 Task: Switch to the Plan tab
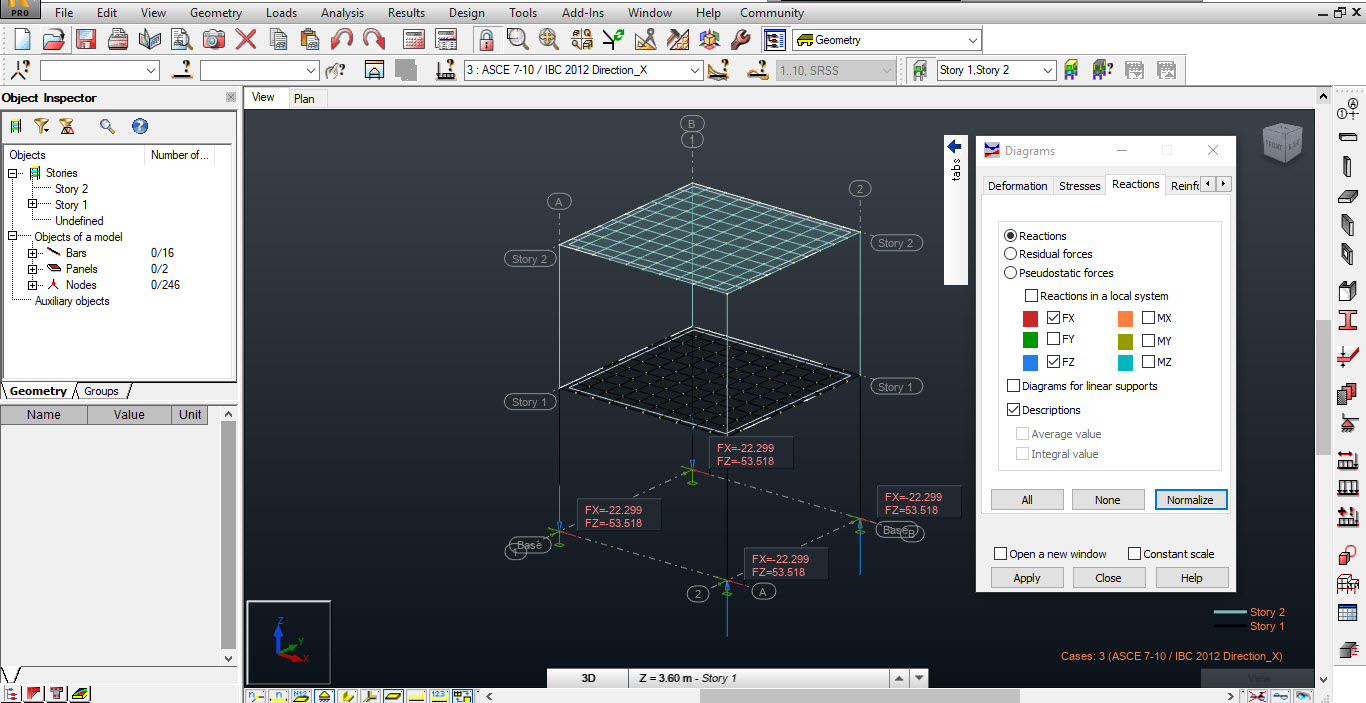[x=306, y=97]
